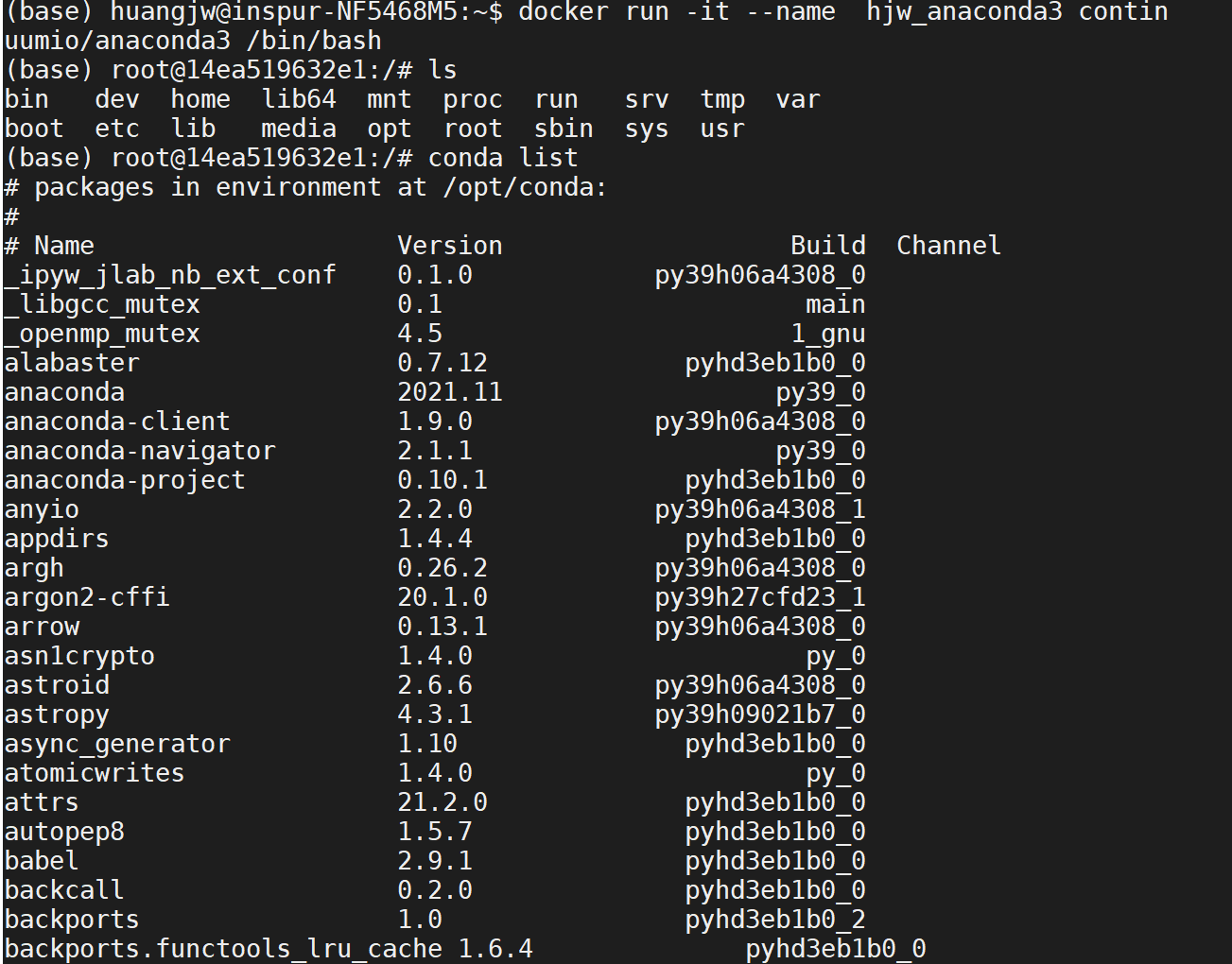This screenshot has height=964, width=1232.
Task: Click the 1_gnu build value
Action: [828, 334]
